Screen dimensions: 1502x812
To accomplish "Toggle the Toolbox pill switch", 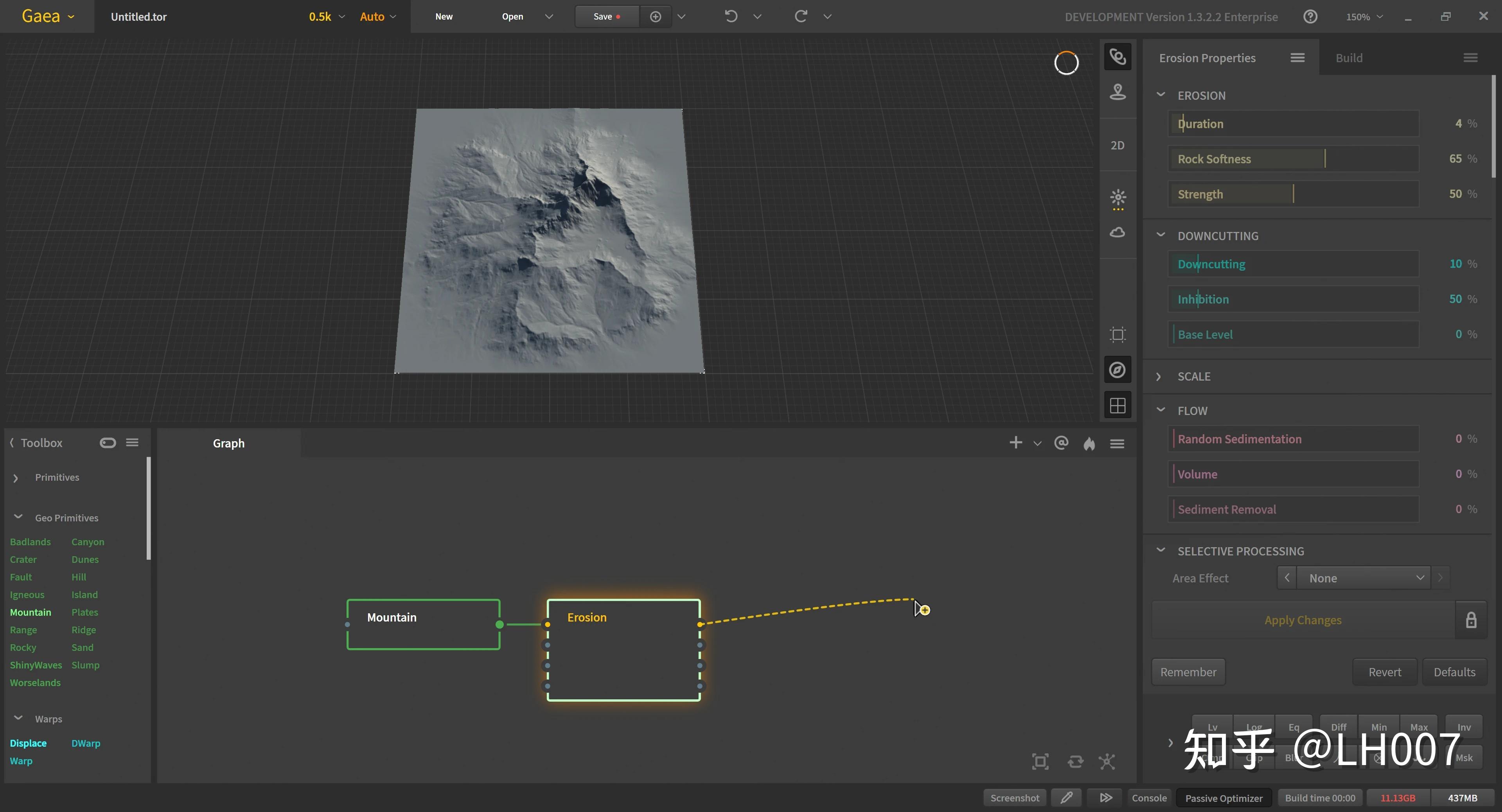I will pos(108,443).
